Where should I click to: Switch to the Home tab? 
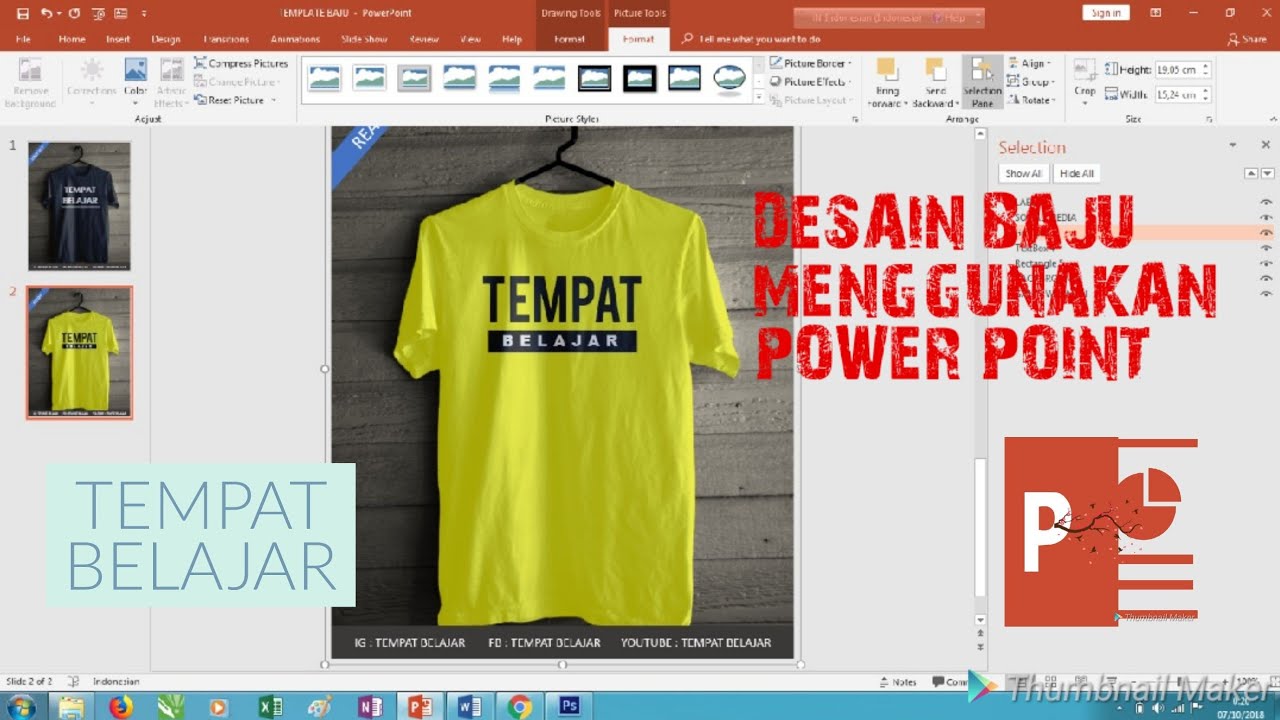click(x=72, y=39)
